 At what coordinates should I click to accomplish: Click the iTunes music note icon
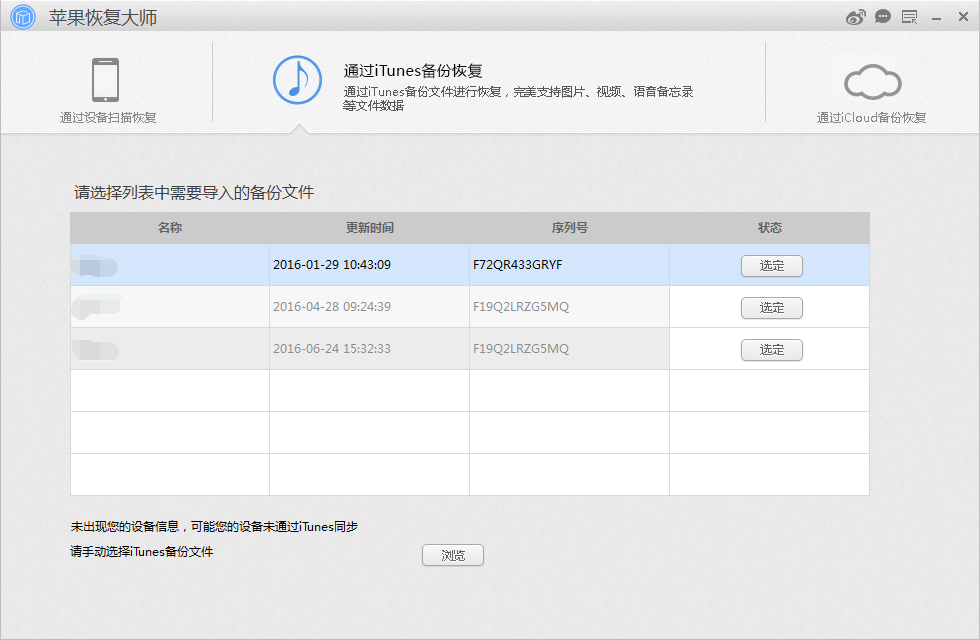point(298,80)
